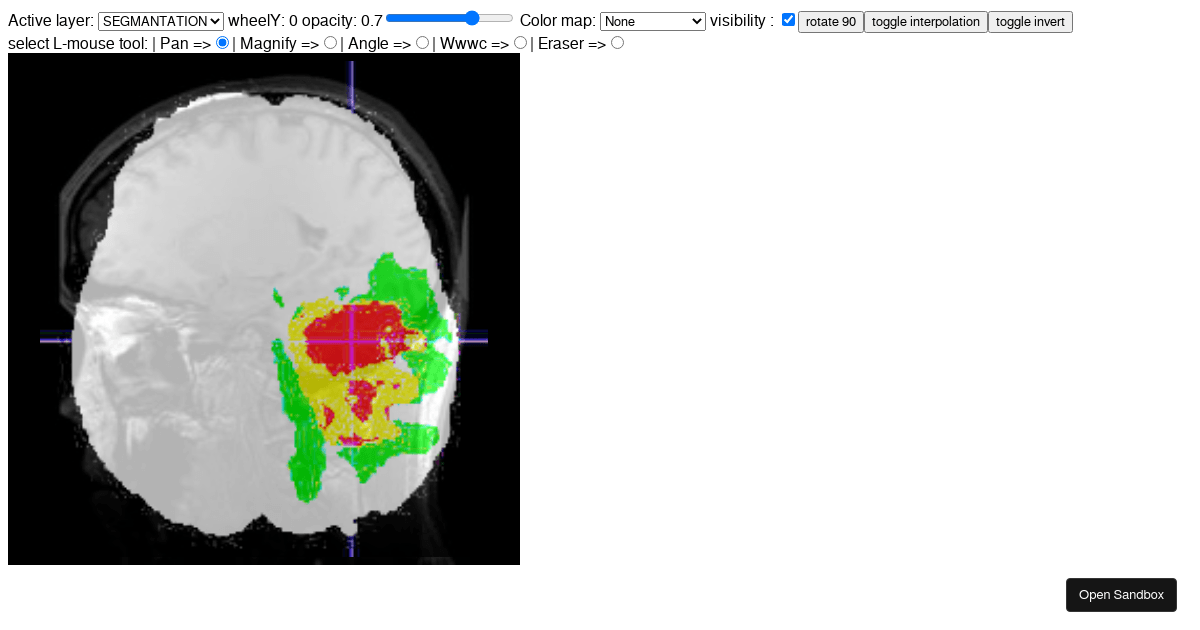1200x630 pixels.
Task: Adjust the opacity slider
Action: point(449,18)
